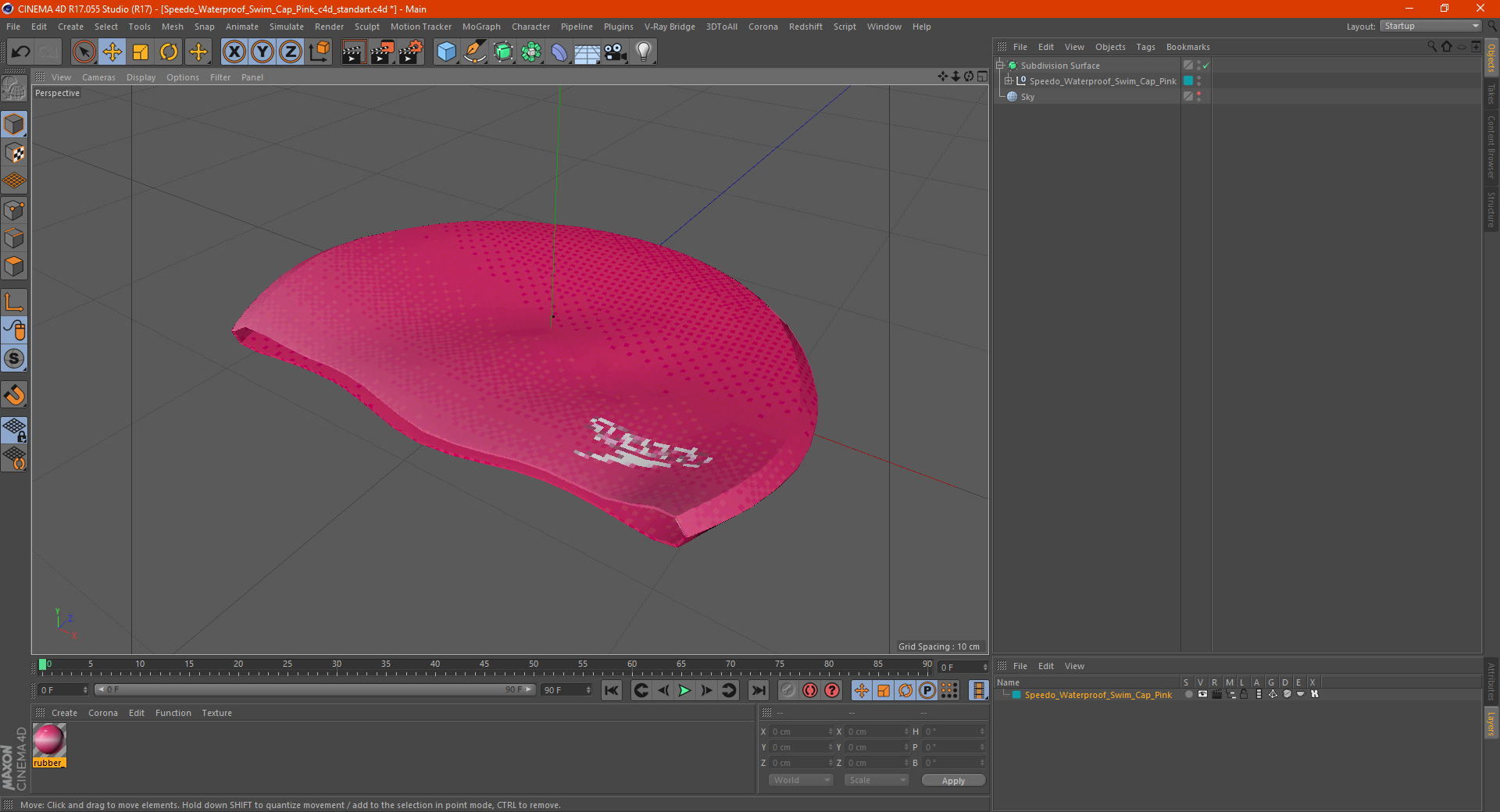Image resolution: width=1500 pixels, height=812 pixels.
Task: Open the Content Browser side tab
Action: [x=1491, y=147]
